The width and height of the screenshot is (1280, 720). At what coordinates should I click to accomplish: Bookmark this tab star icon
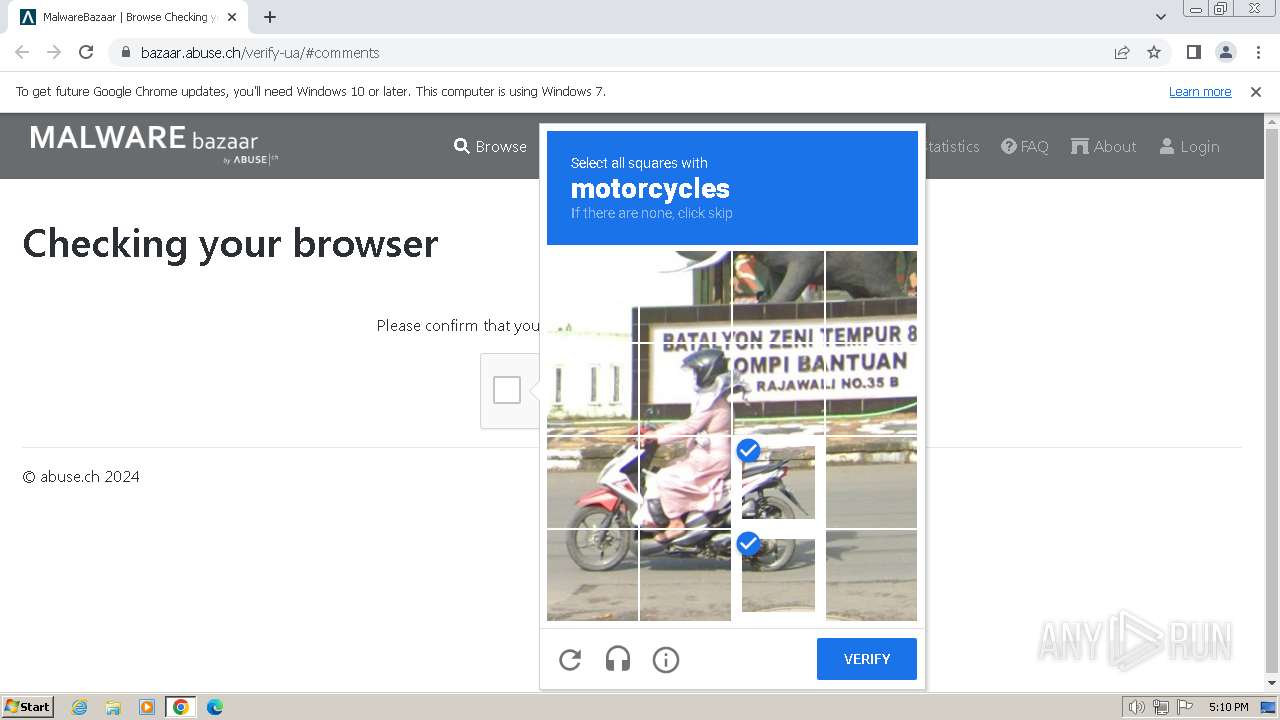coord(1154,52)
